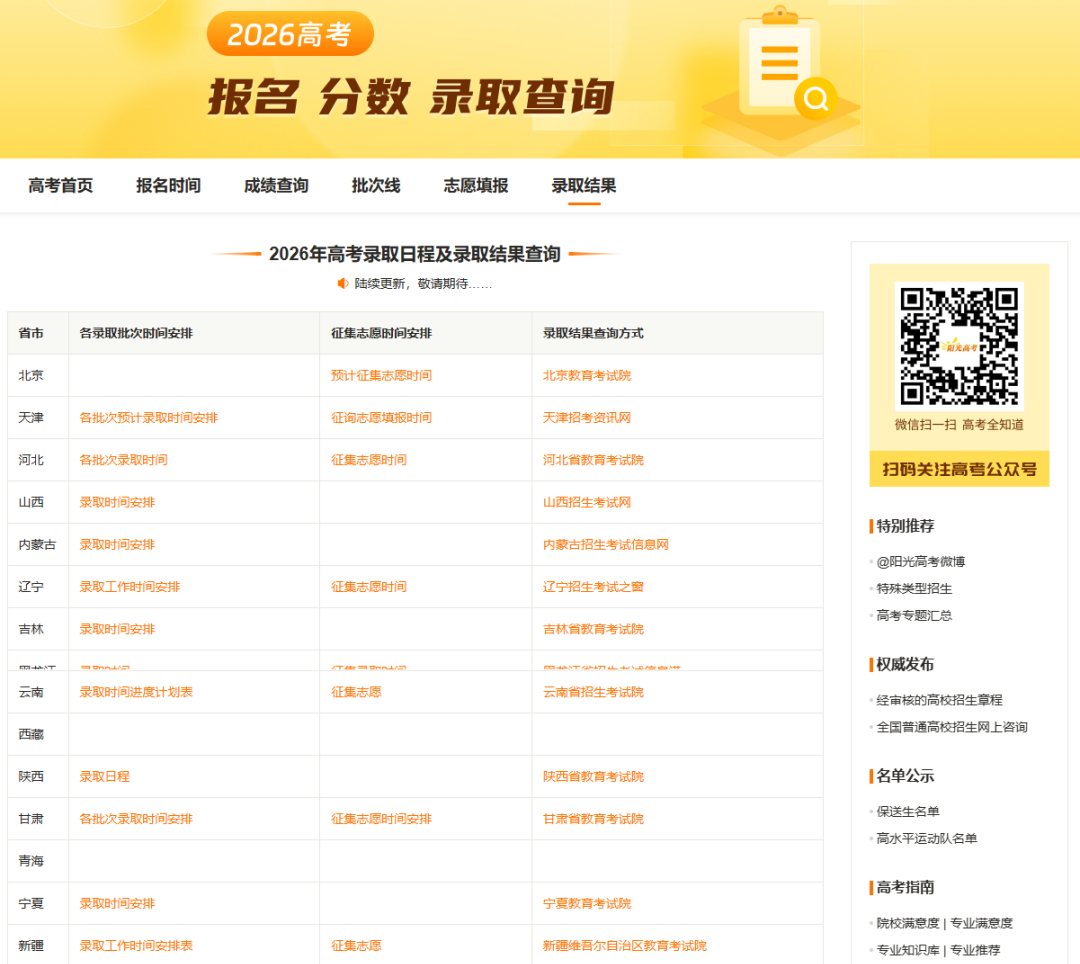This screenshot has width=1080, height=964.
Task: Open 各批次录取时间安排 for 甘肃
Action: point(136,819)
